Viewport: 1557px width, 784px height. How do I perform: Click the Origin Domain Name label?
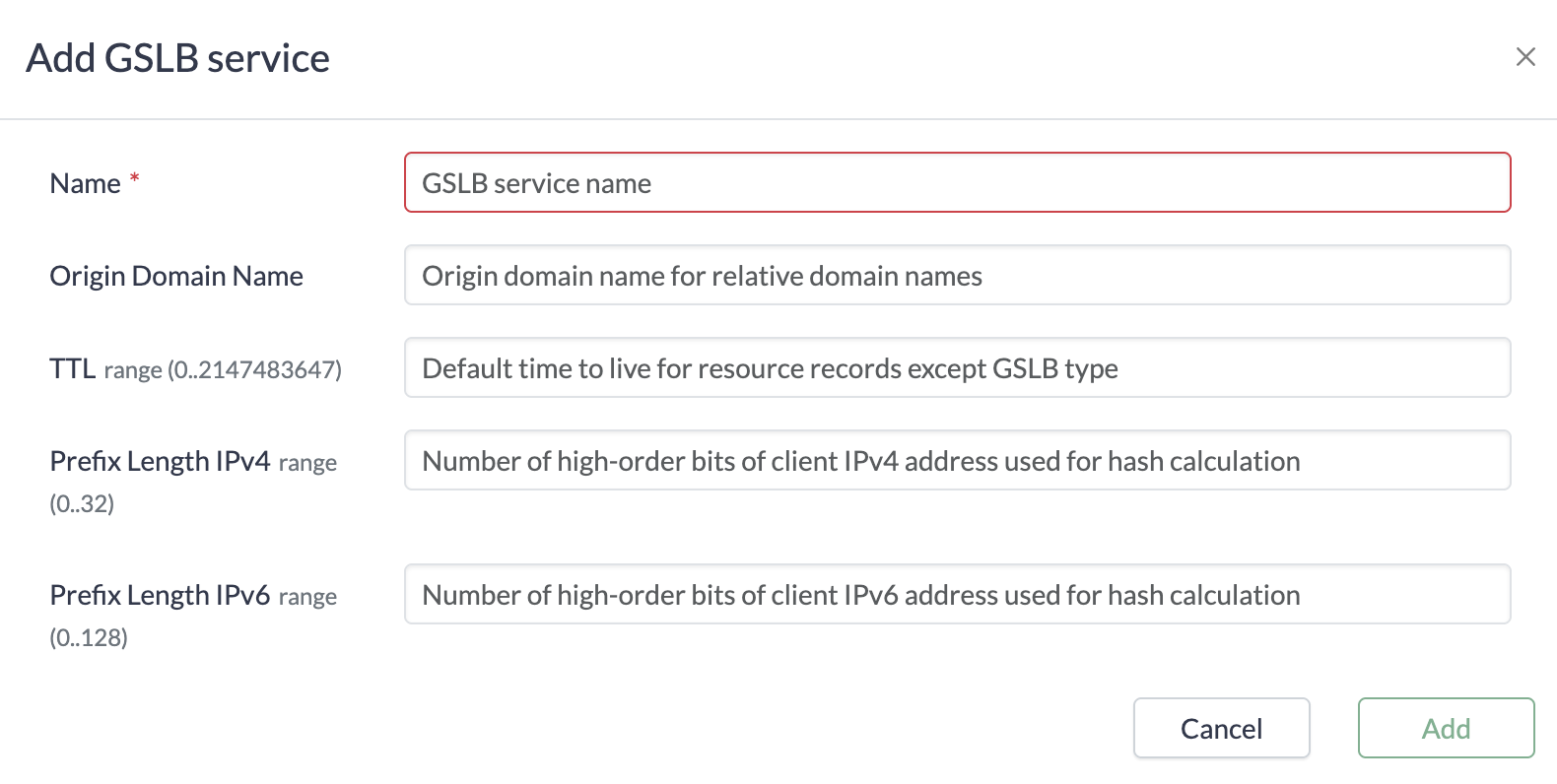pyautogui.click(x=176, y=276)
